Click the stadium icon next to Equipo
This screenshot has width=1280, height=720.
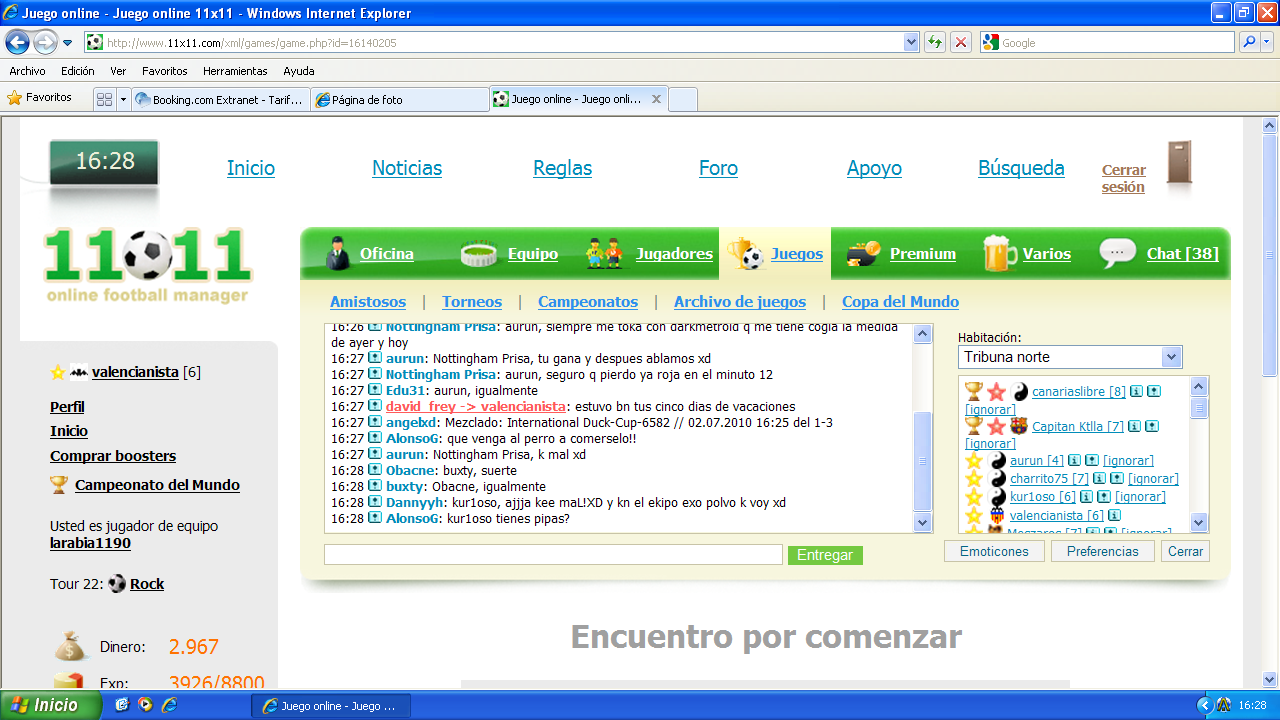pyautogui.click(x=479, y=254)
